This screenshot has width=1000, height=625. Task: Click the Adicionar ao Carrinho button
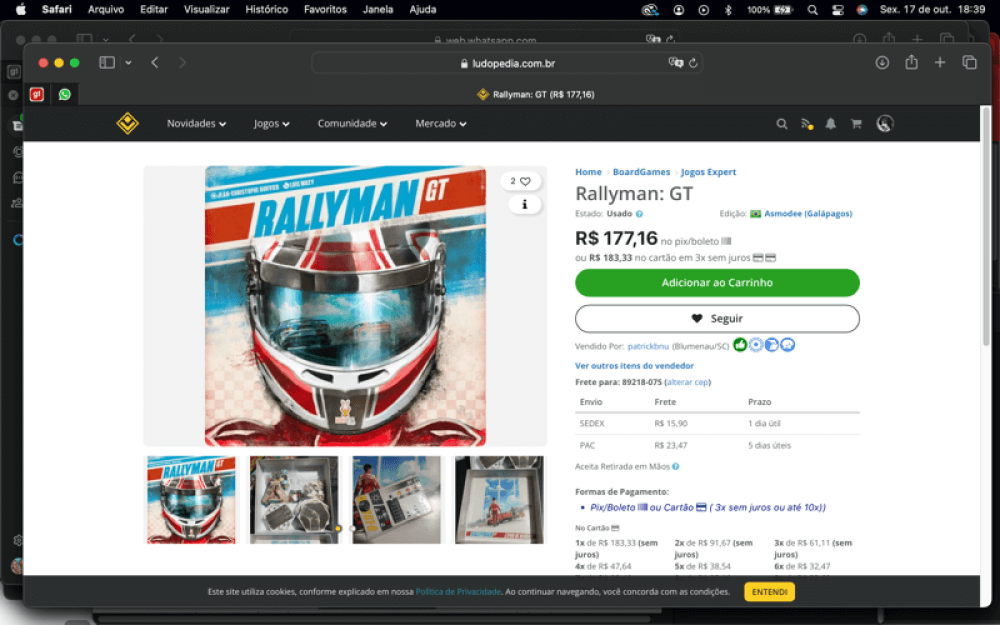[x=717, y=283]
